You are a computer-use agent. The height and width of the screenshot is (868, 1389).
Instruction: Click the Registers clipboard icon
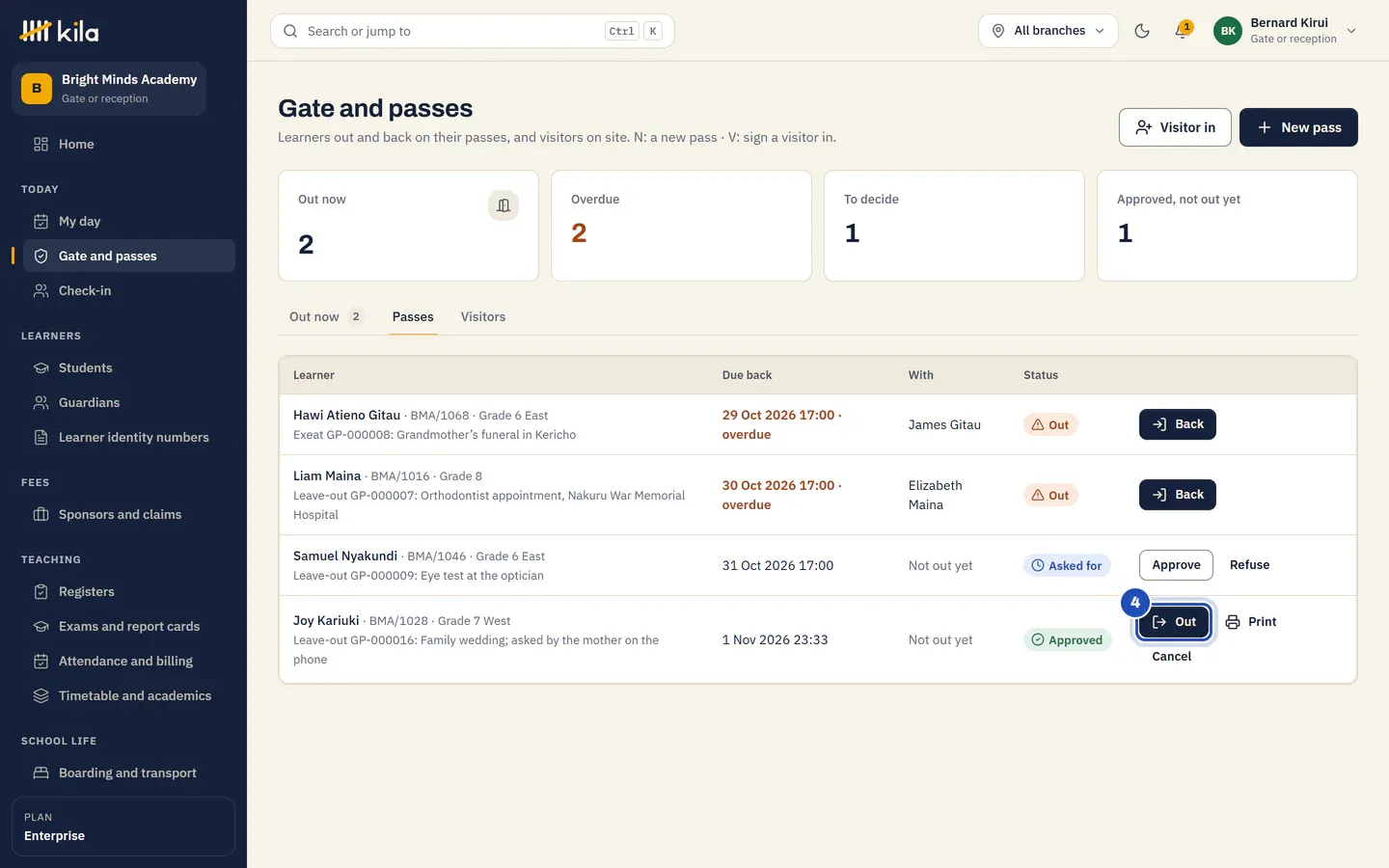point(41,591)
